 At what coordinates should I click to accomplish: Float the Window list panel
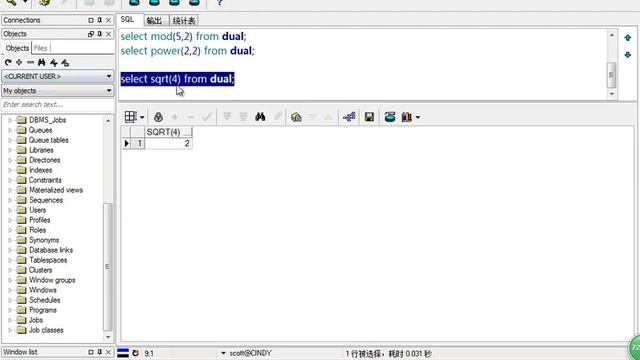click(91, 352)
